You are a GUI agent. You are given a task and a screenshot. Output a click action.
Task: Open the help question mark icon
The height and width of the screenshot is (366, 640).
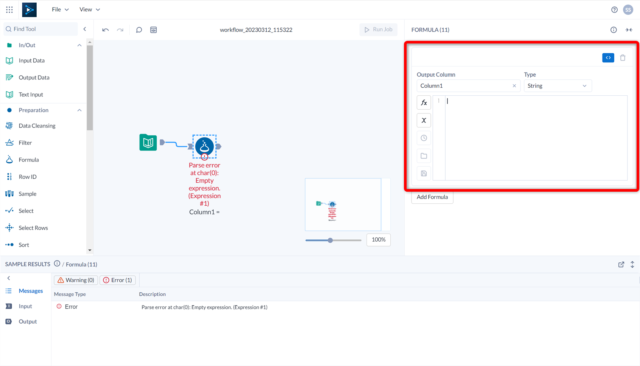614,10
